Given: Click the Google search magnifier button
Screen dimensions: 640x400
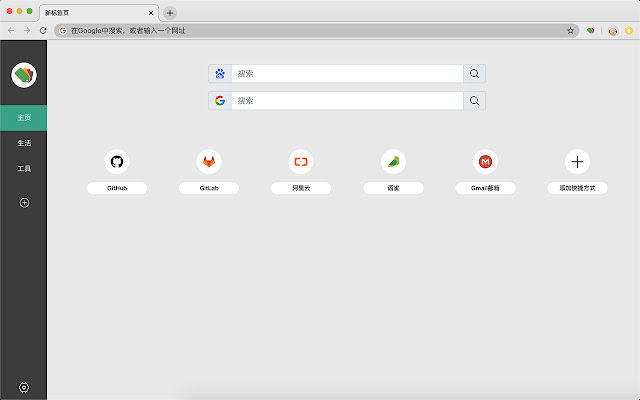Looking at the screenshot, I should point(474,100).
